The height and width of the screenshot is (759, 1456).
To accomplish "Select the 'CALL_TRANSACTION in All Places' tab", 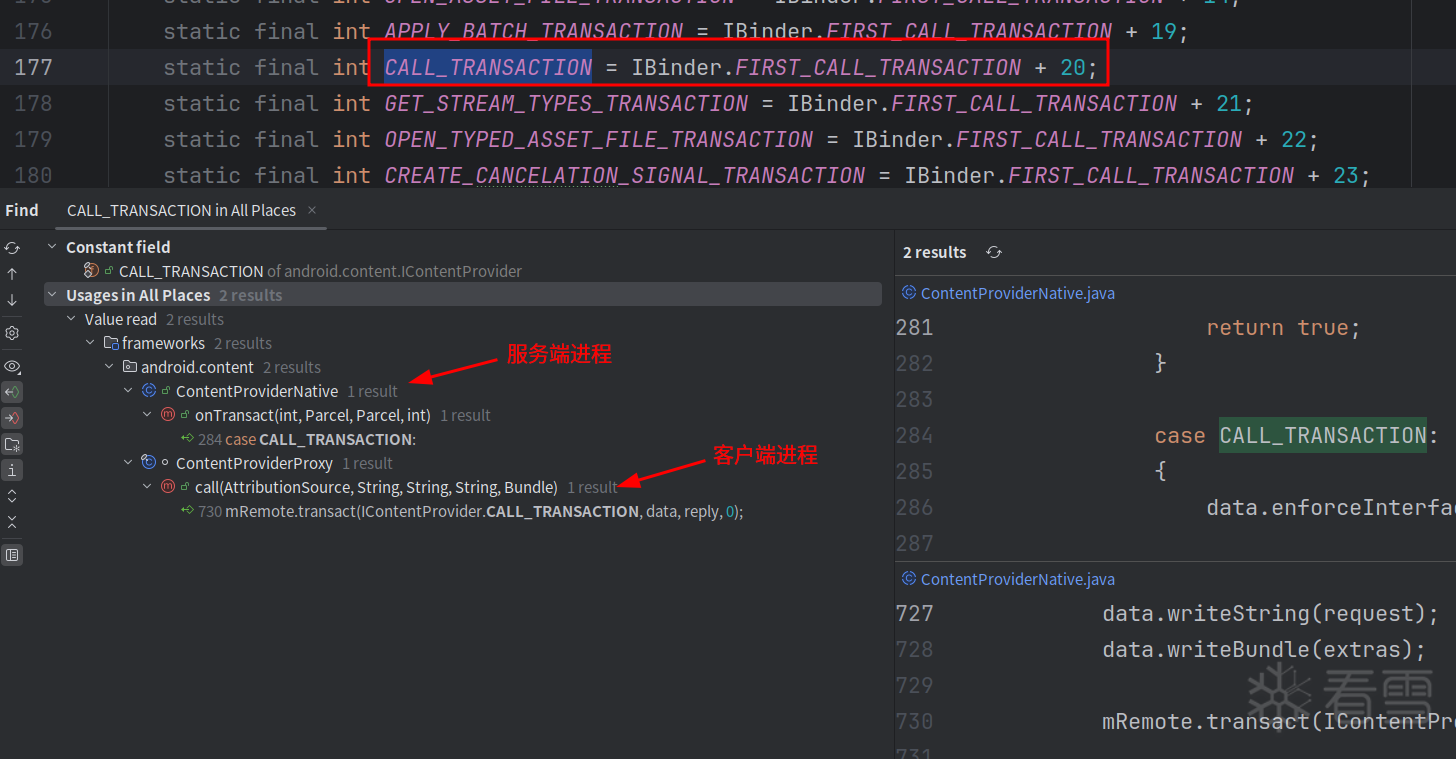I will click(x=181, y=210).
